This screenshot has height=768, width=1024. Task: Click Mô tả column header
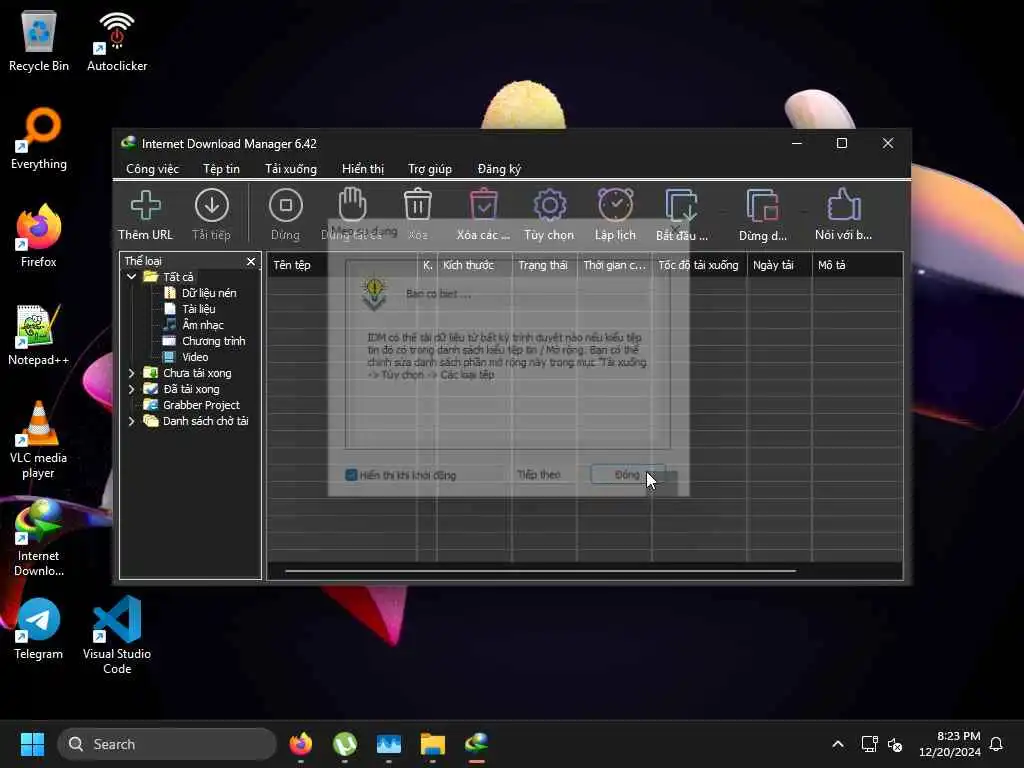(x=857, y=265)
